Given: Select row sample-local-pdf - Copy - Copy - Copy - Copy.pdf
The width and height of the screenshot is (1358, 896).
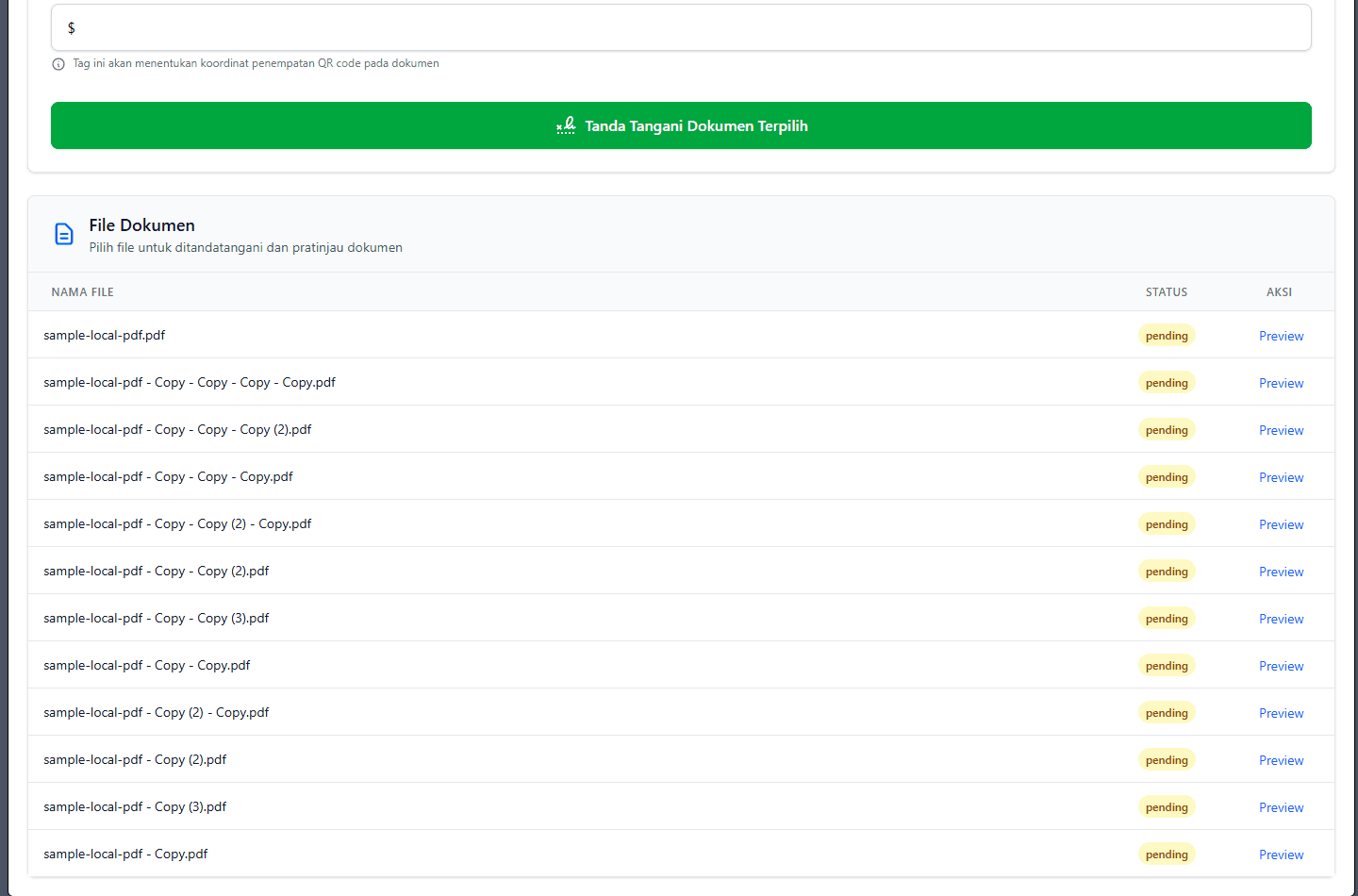Looking at the screenshot, I should point(681,382).
